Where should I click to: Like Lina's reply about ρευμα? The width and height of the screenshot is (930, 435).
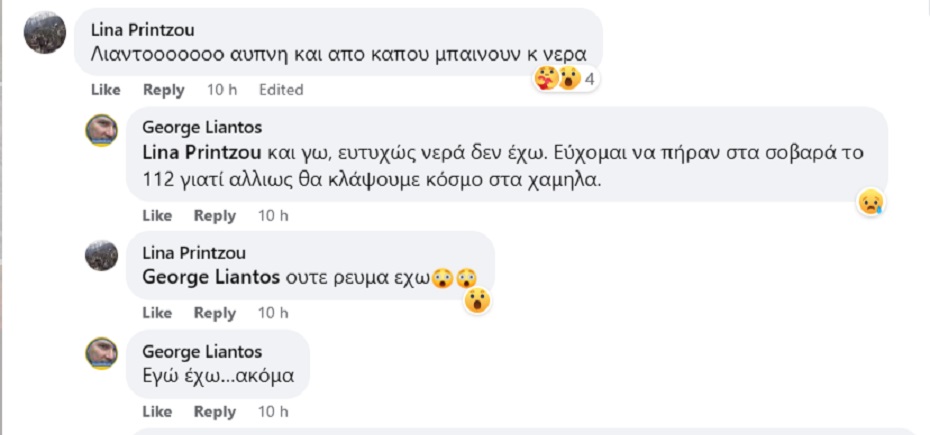157,313
